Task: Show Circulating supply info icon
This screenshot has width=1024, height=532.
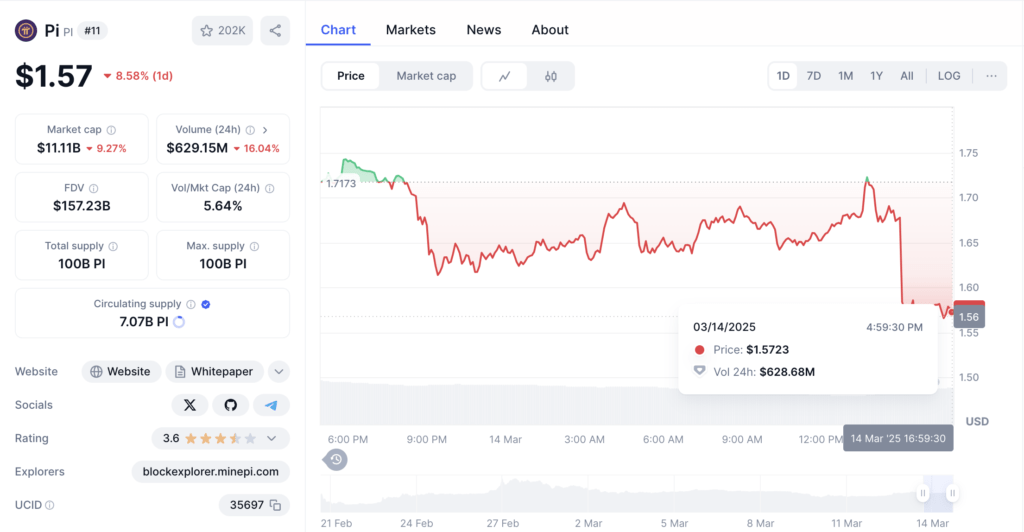Action: tap(191, 304)
